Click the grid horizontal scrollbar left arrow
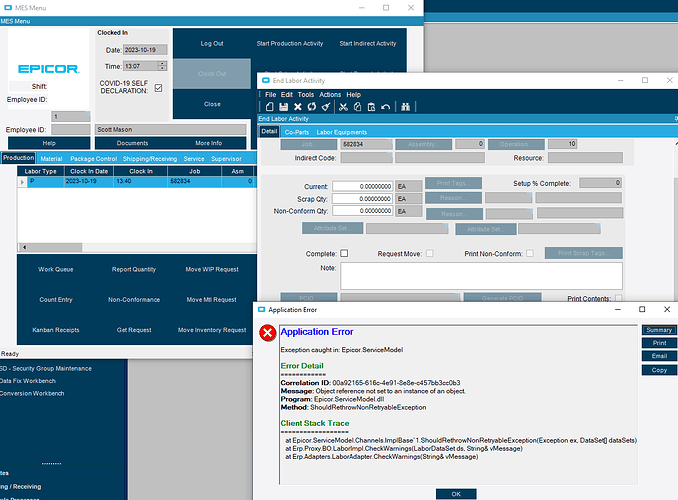The height and width of the screenshot is (500, 678). tap(25, 247)
